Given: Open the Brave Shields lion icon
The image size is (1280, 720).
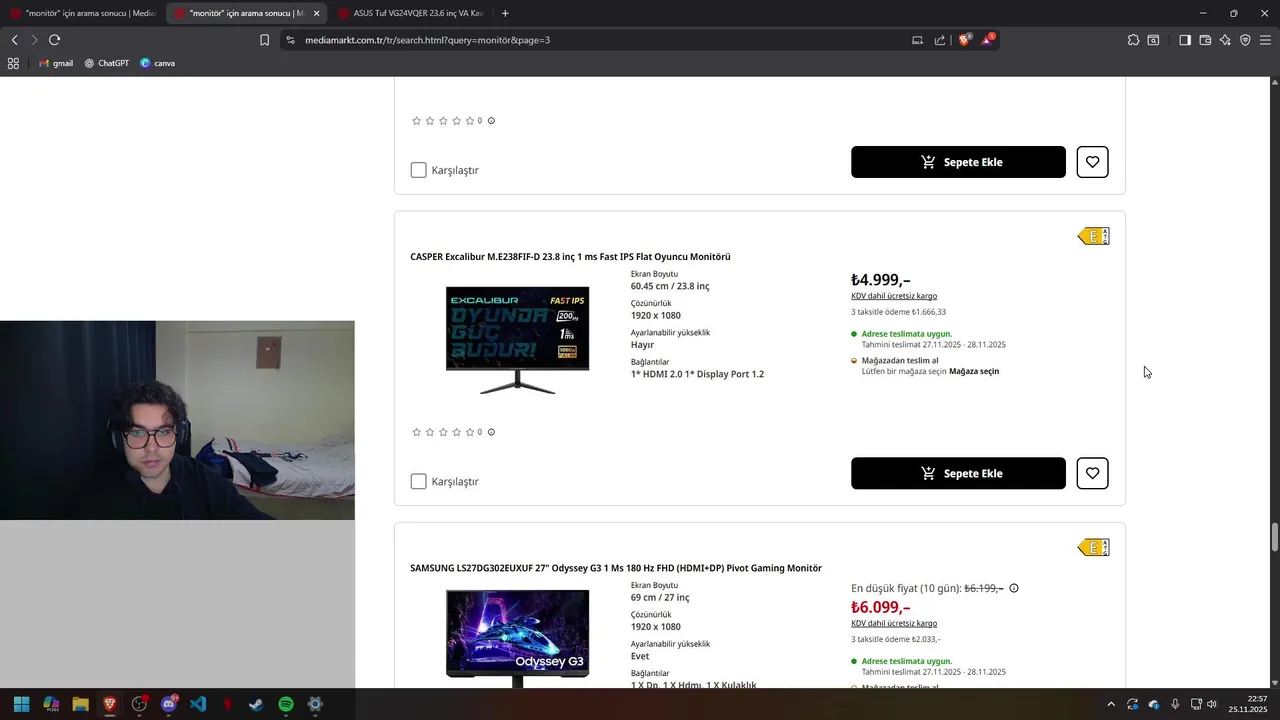Looking at the screenshot, I should [x=965, y=40].
